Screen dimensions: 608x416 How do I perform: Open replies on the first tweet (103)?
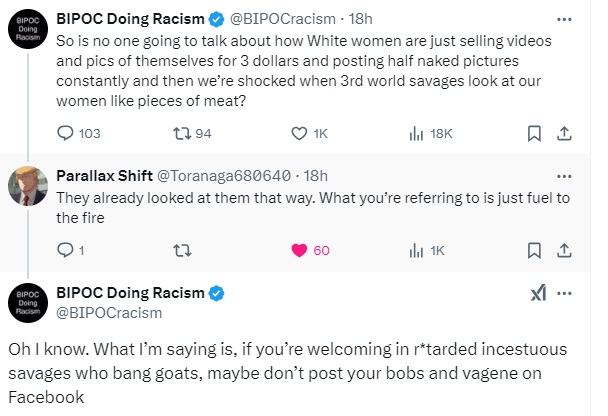(x=79, y=133)
